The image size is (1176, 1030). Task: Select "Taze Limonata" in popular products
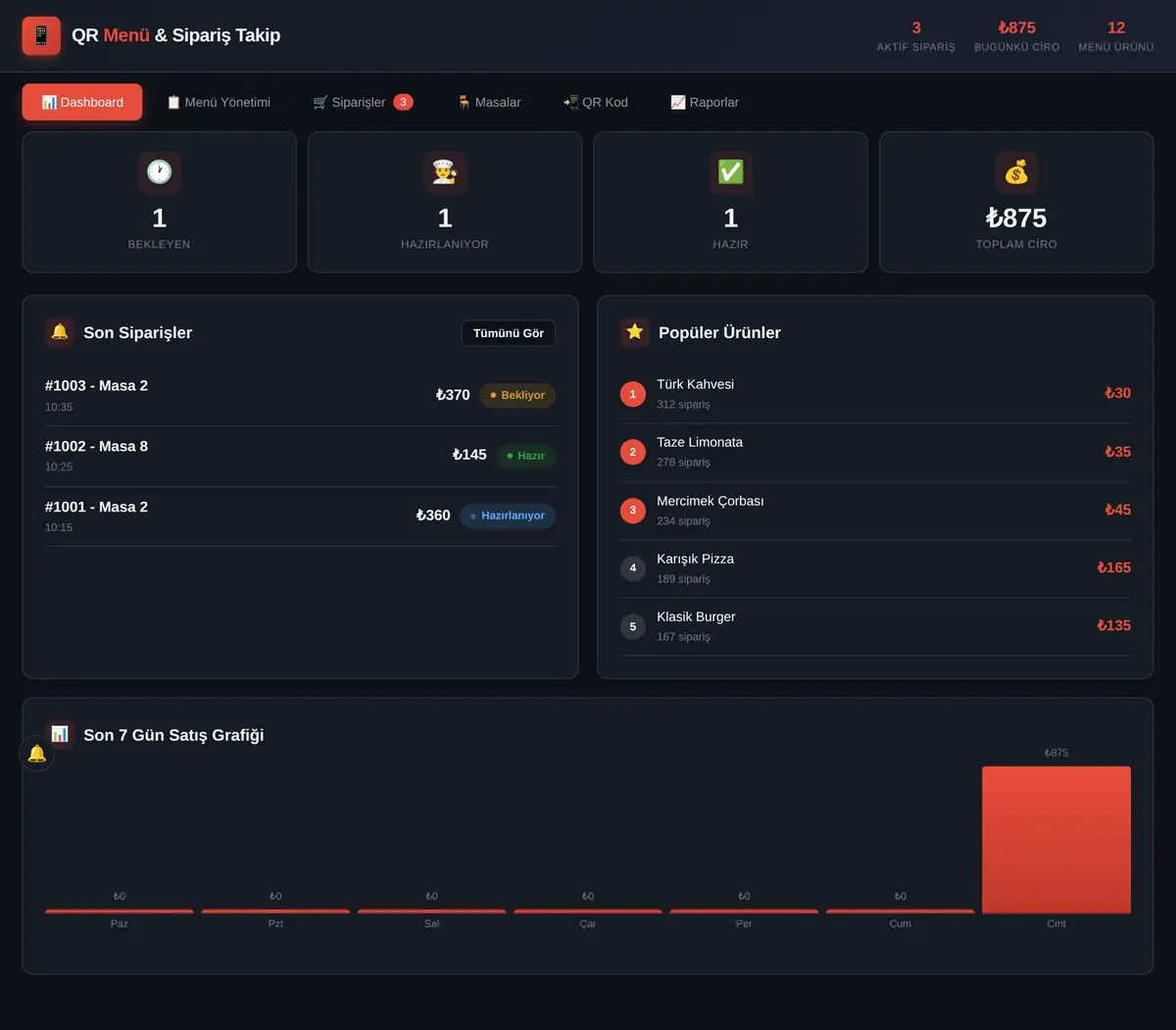click(875, 452)
